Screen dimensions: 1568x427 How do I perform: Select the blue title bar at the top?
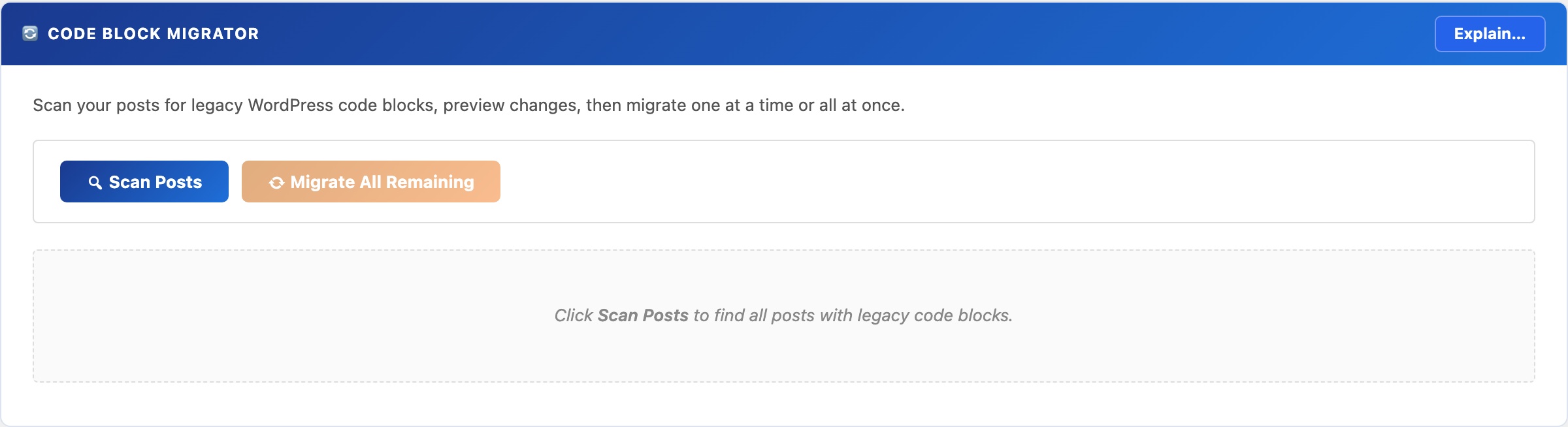tap(784, 33)
